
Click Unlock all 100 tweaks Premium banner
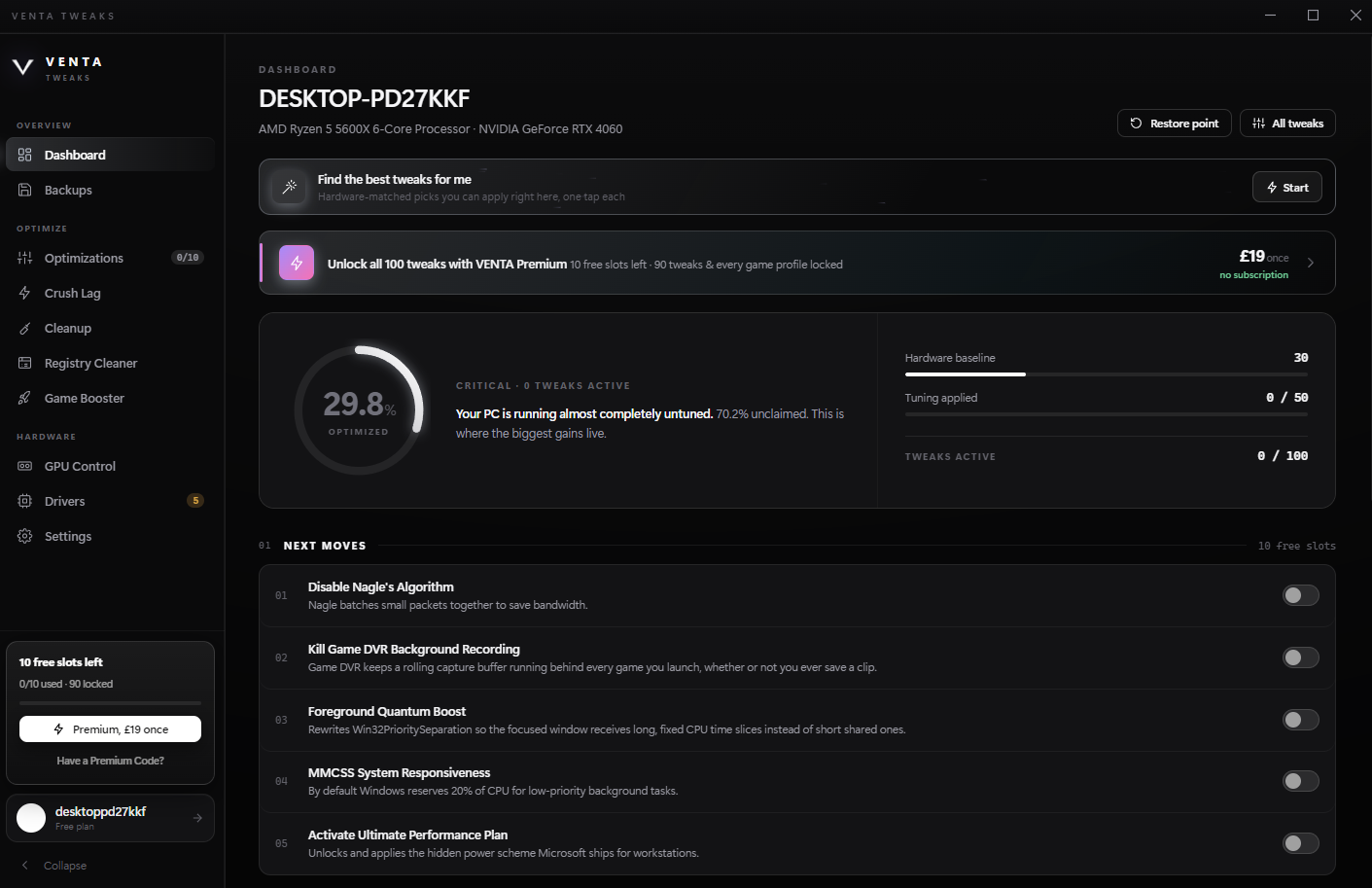coord(797,263)
